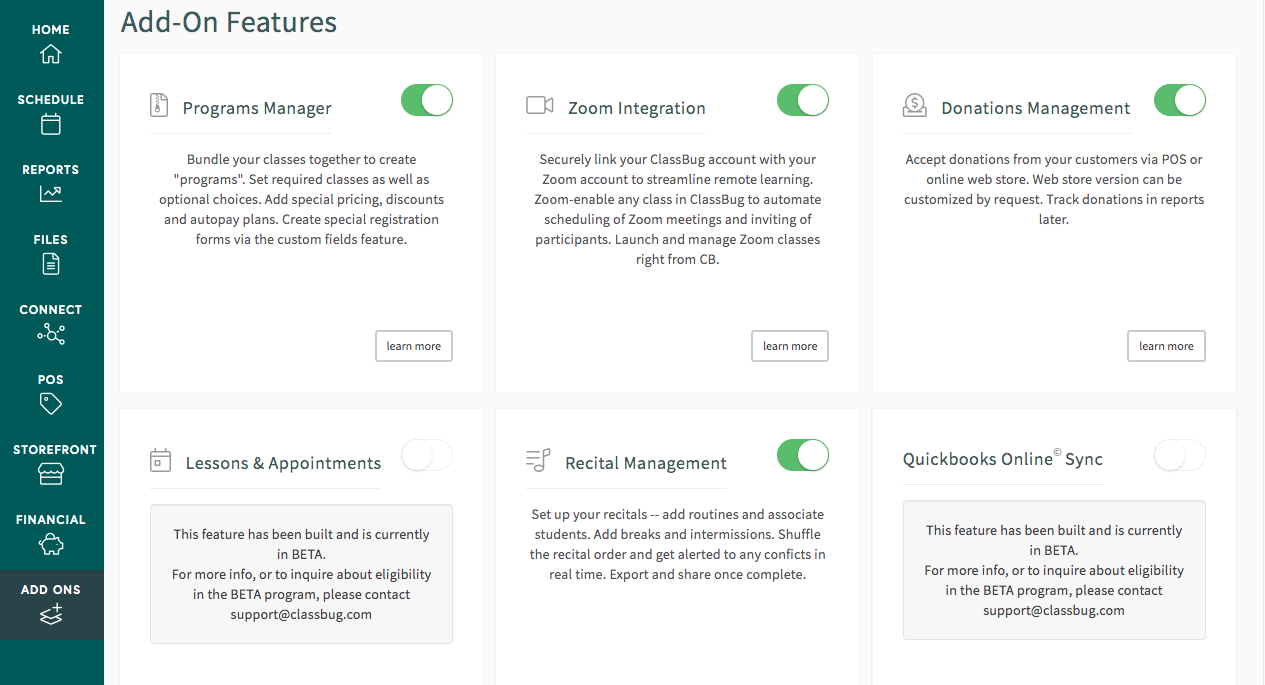Enable the Lessons & Appointments toggle

click(x=427, y=456)
